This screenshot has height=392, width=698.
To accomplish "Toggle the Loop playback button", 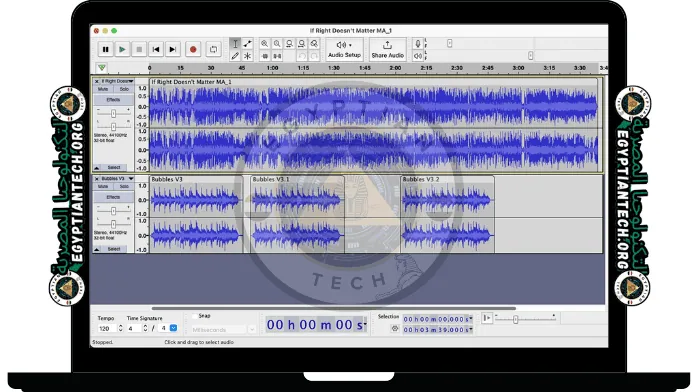I will pos(213,49).
